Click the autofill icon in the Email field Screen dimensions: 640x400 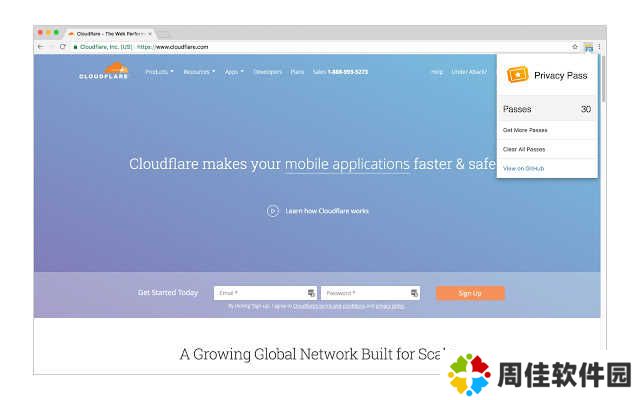[311, 293]
